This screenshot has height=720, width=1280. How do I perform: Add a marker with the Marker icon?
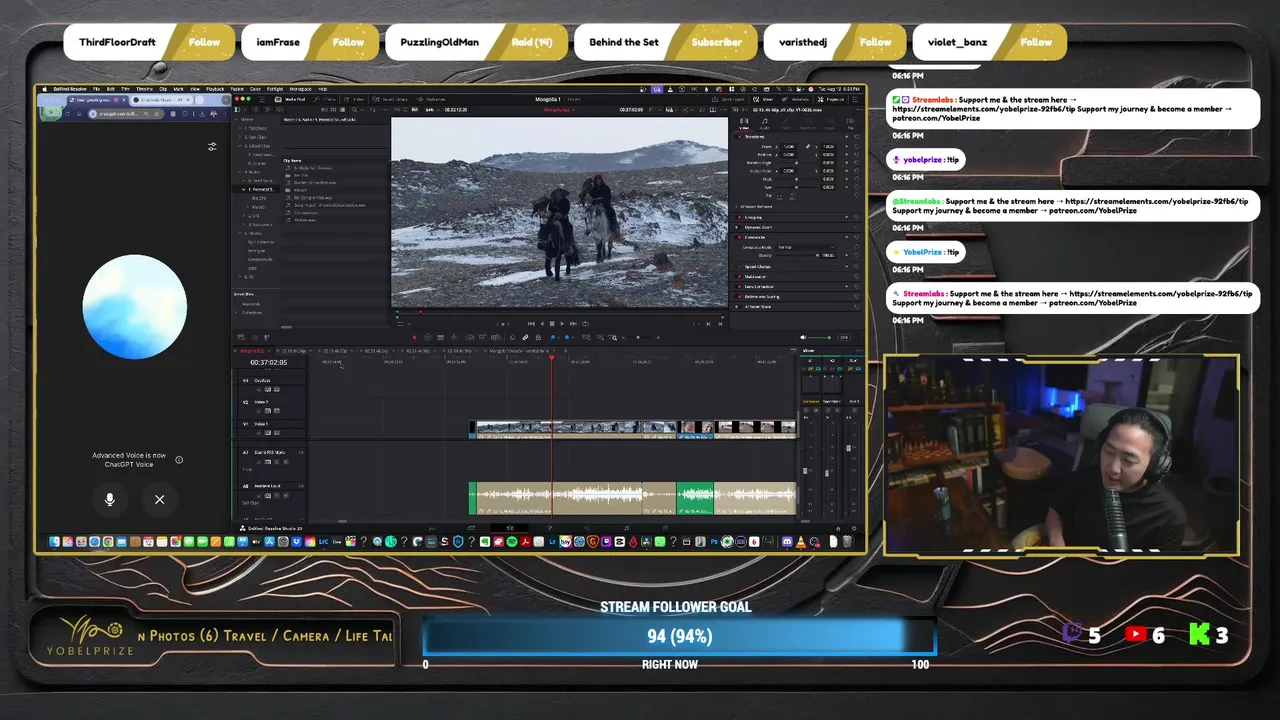567,337
